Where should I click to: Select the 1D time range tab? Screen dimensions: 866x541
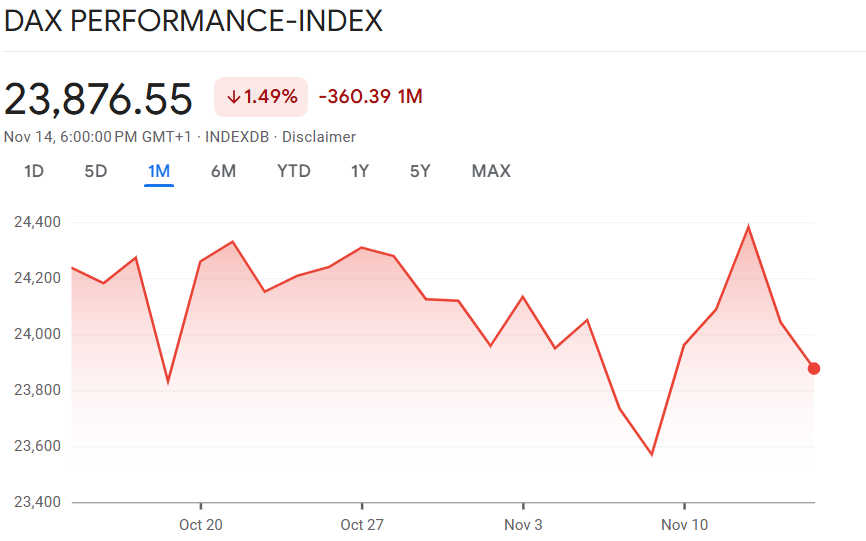pos(34,171)
